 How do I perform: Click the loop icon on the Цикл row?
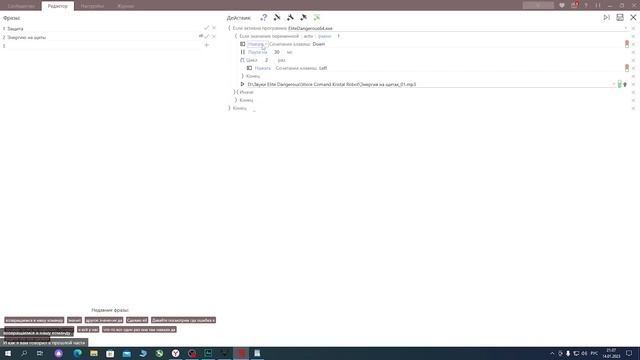pos(242,60)
